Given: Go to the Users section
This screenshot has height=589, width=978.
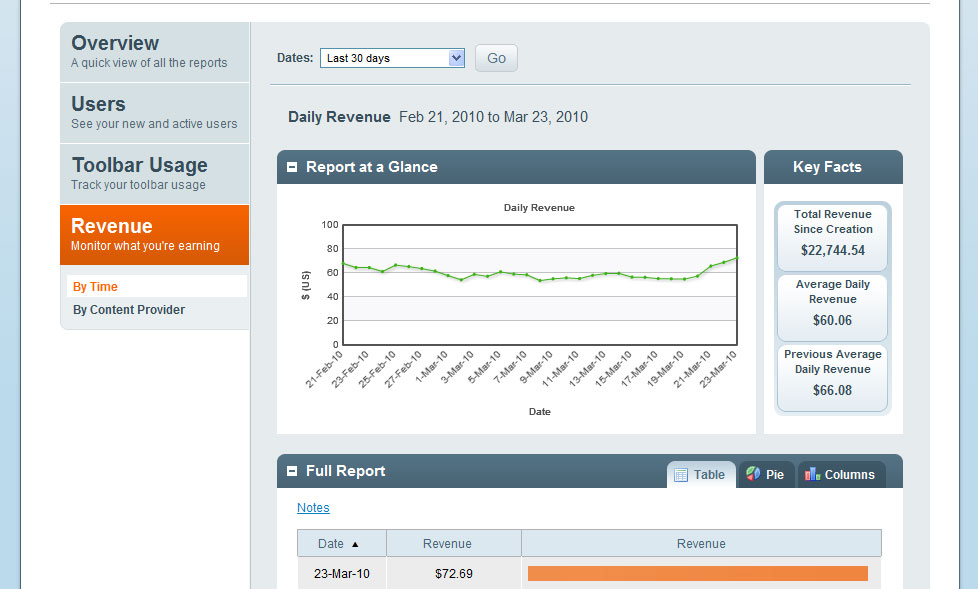Looking at the screenshot, I should 154,113.
